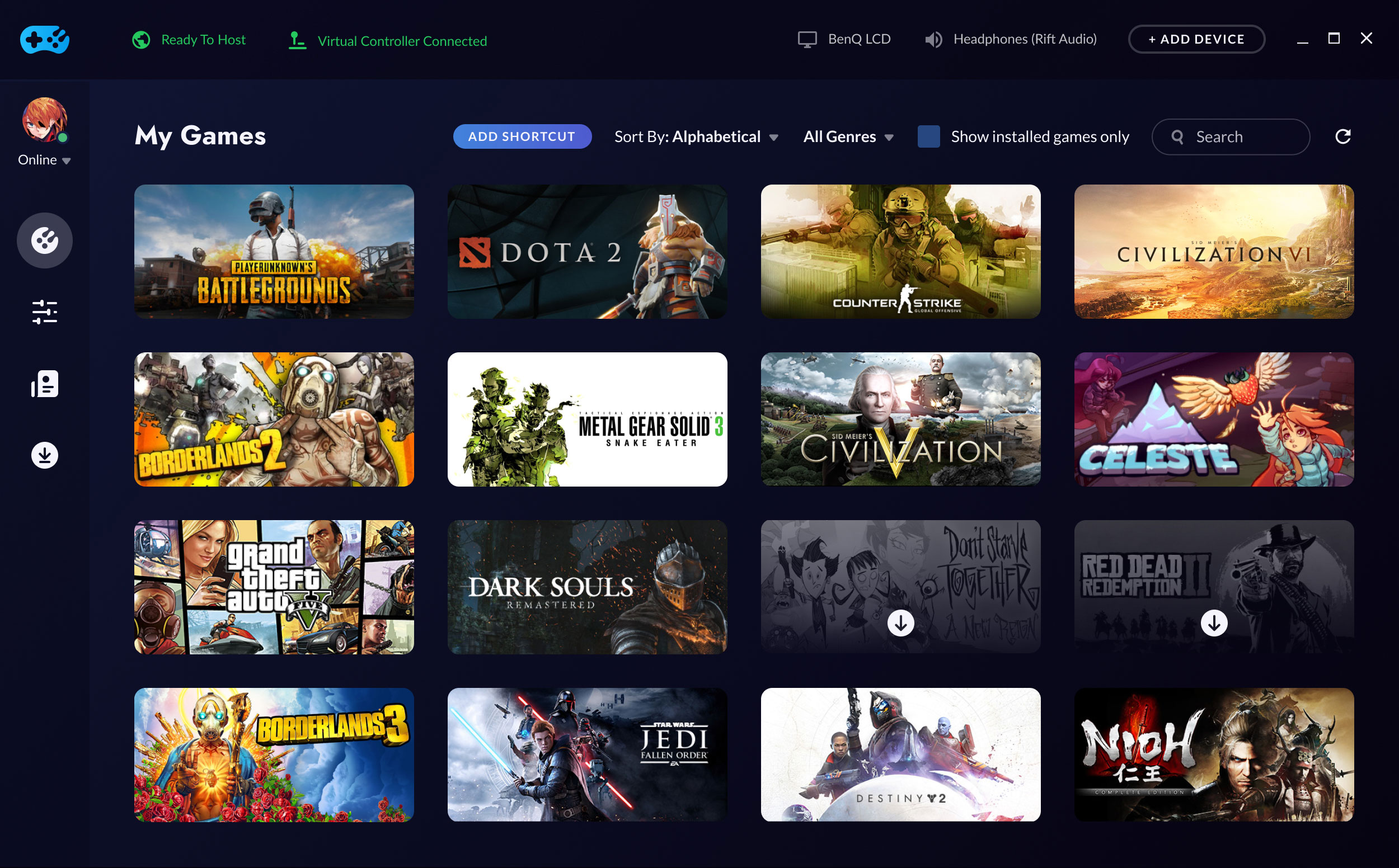This screenshot has height=868, width=1399.
Task: Open the Borderlands 3 game tile
Action: (274, 755)
